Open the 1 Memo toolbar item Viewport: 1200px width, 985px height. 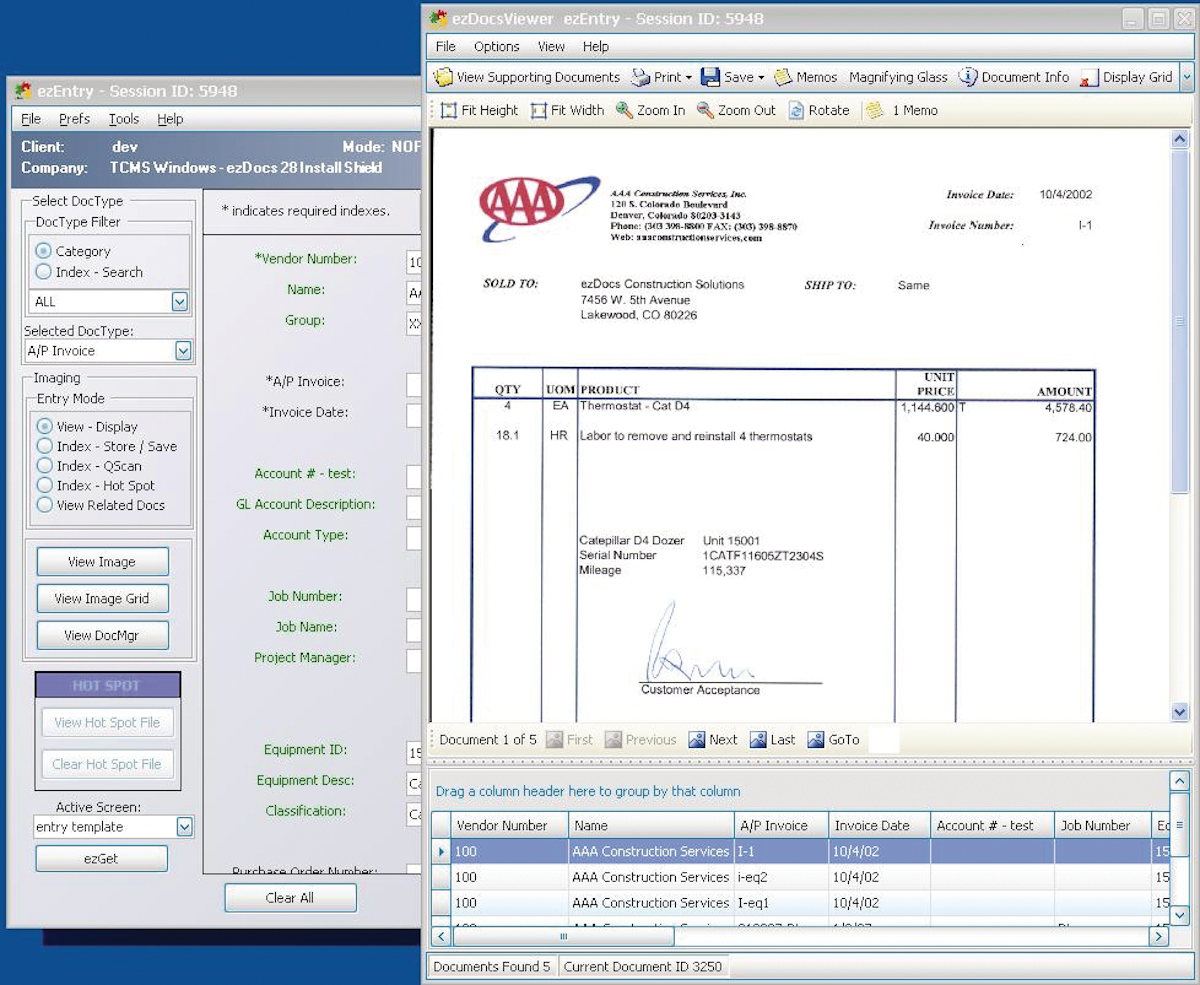902,111
